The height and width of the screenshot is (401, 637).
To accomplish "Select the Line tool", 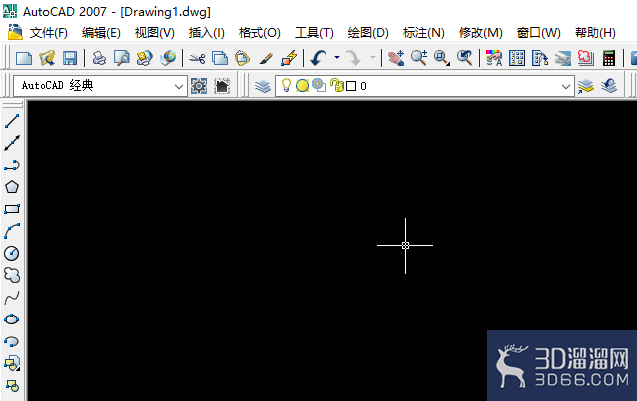I will click(12, 121).
